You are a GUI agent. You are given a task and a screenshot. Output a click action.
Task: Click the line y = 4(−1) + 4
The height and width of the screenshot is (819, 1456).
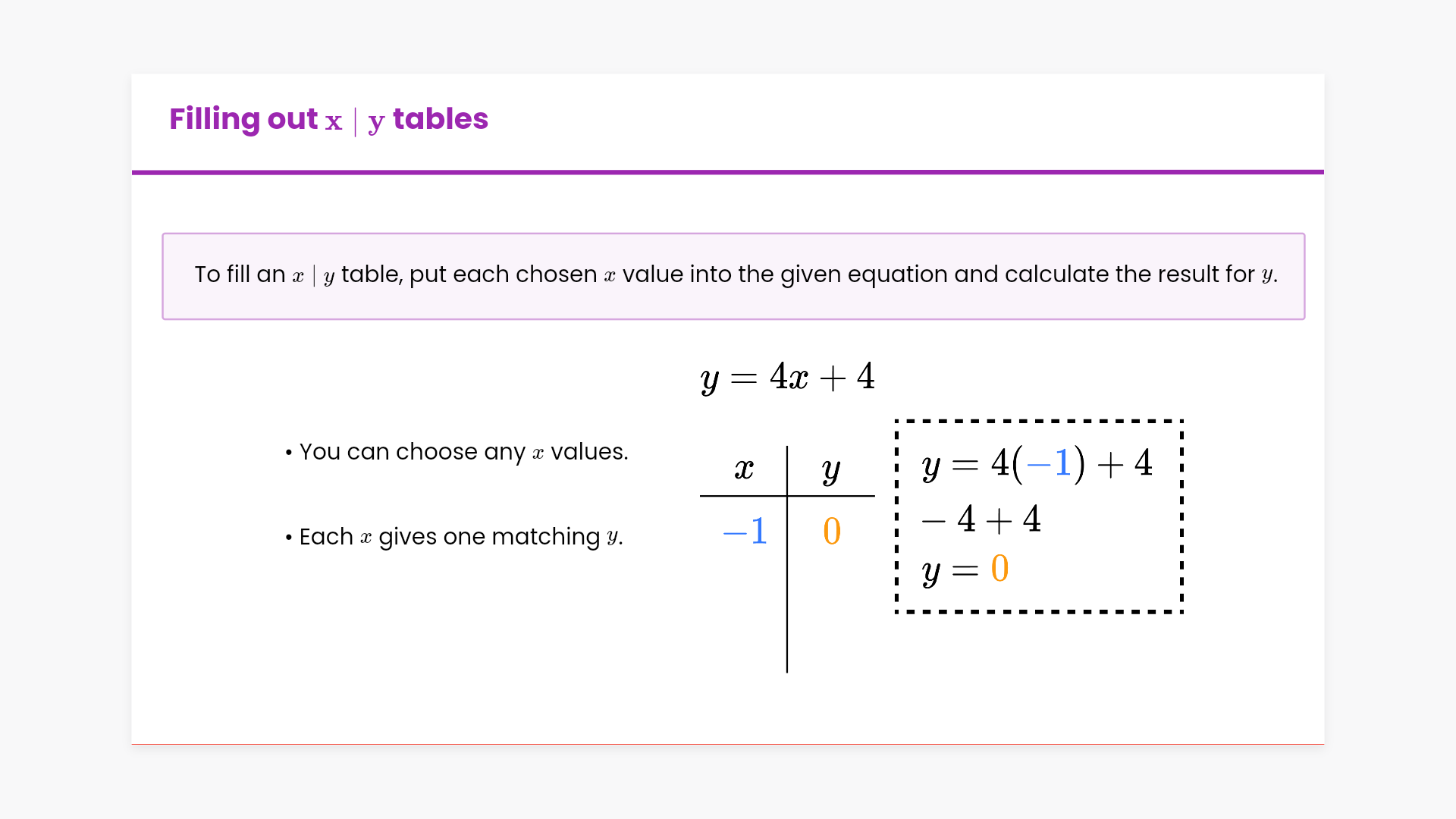(x=1037, y=464)
